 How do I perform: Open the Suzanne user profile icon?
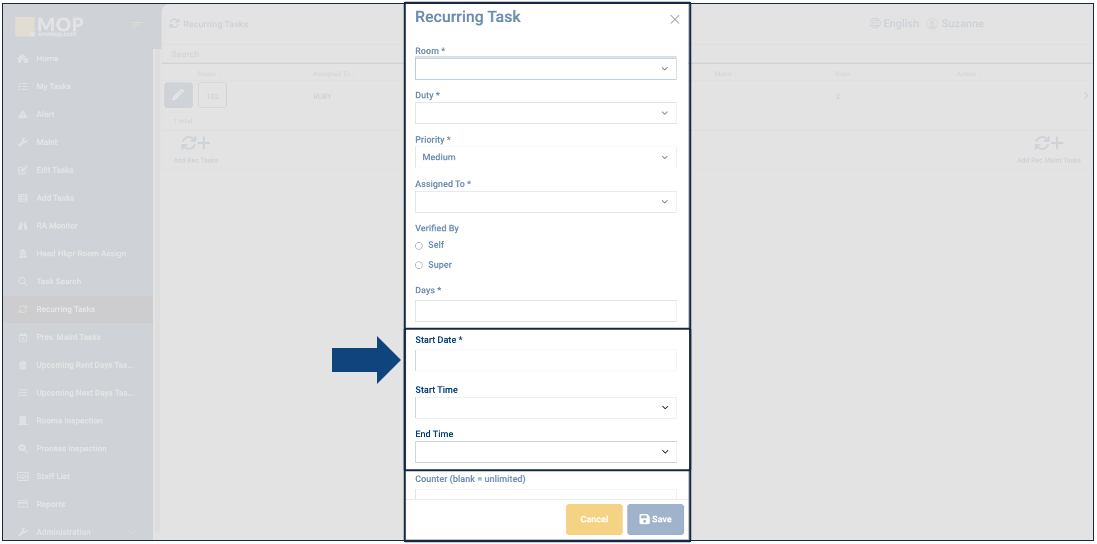[x=932, y=23]
